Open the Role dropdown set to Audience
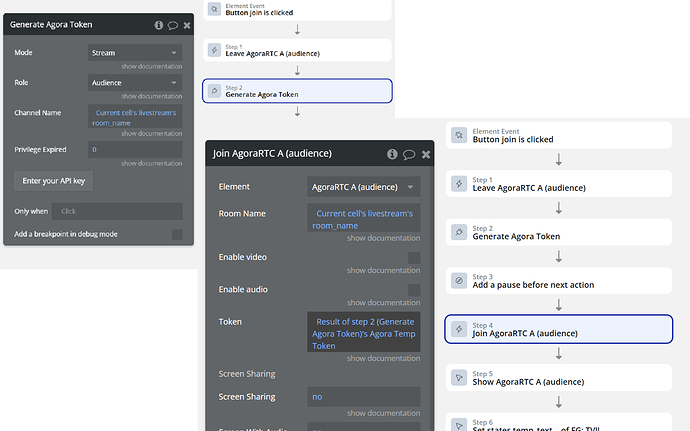The width and height of the screenshot is (690, 431). pos(135,83)
